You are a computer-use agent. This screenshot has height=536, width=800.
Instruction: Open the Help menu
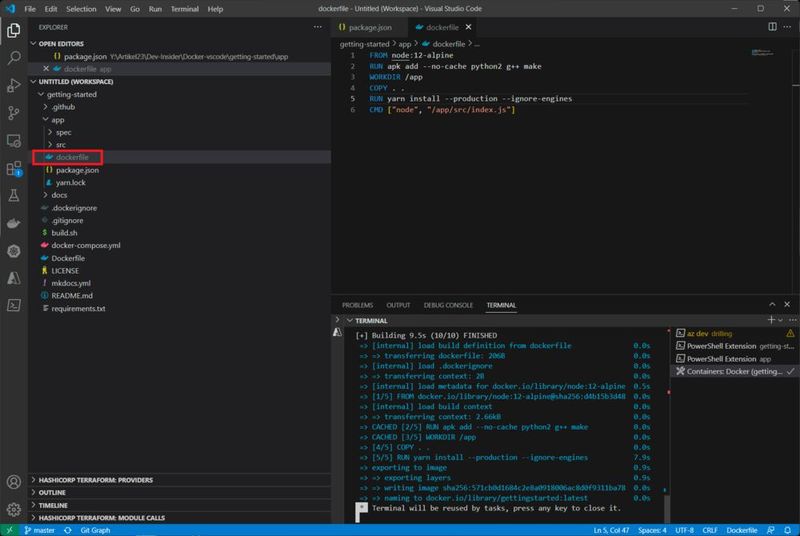215,9
